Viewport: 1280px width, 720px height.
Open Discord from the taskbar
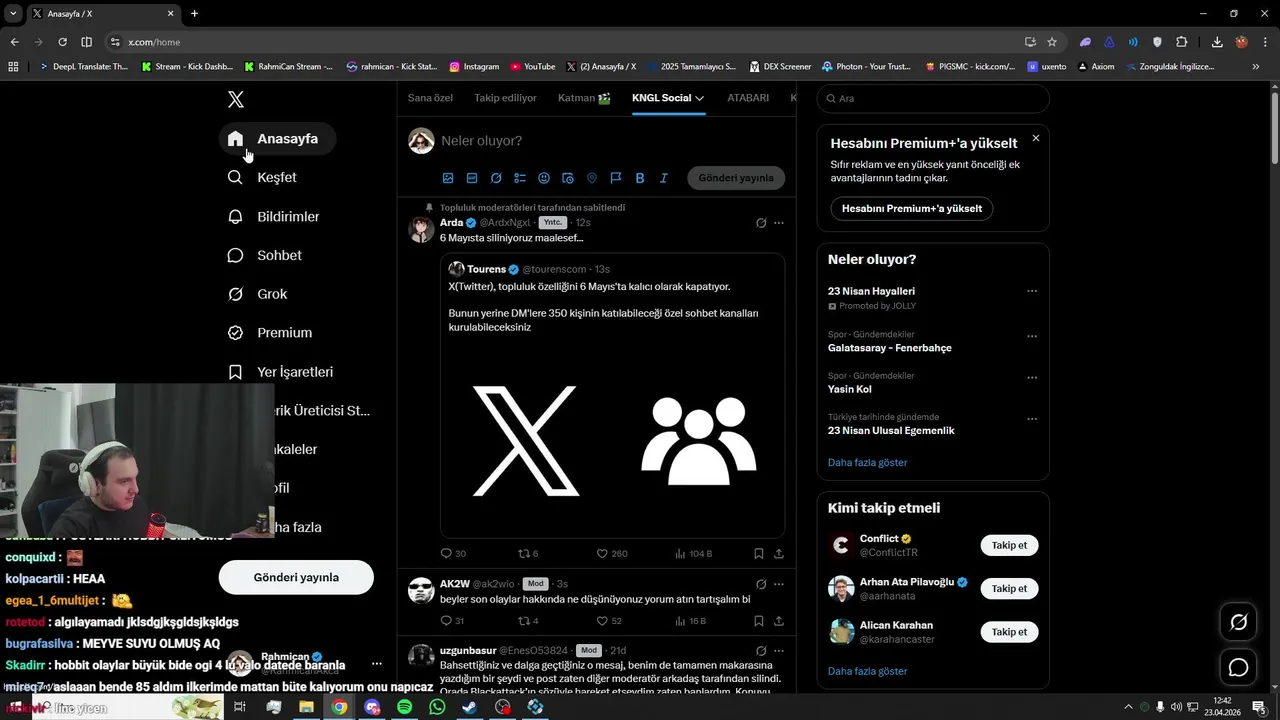[373, 707]
